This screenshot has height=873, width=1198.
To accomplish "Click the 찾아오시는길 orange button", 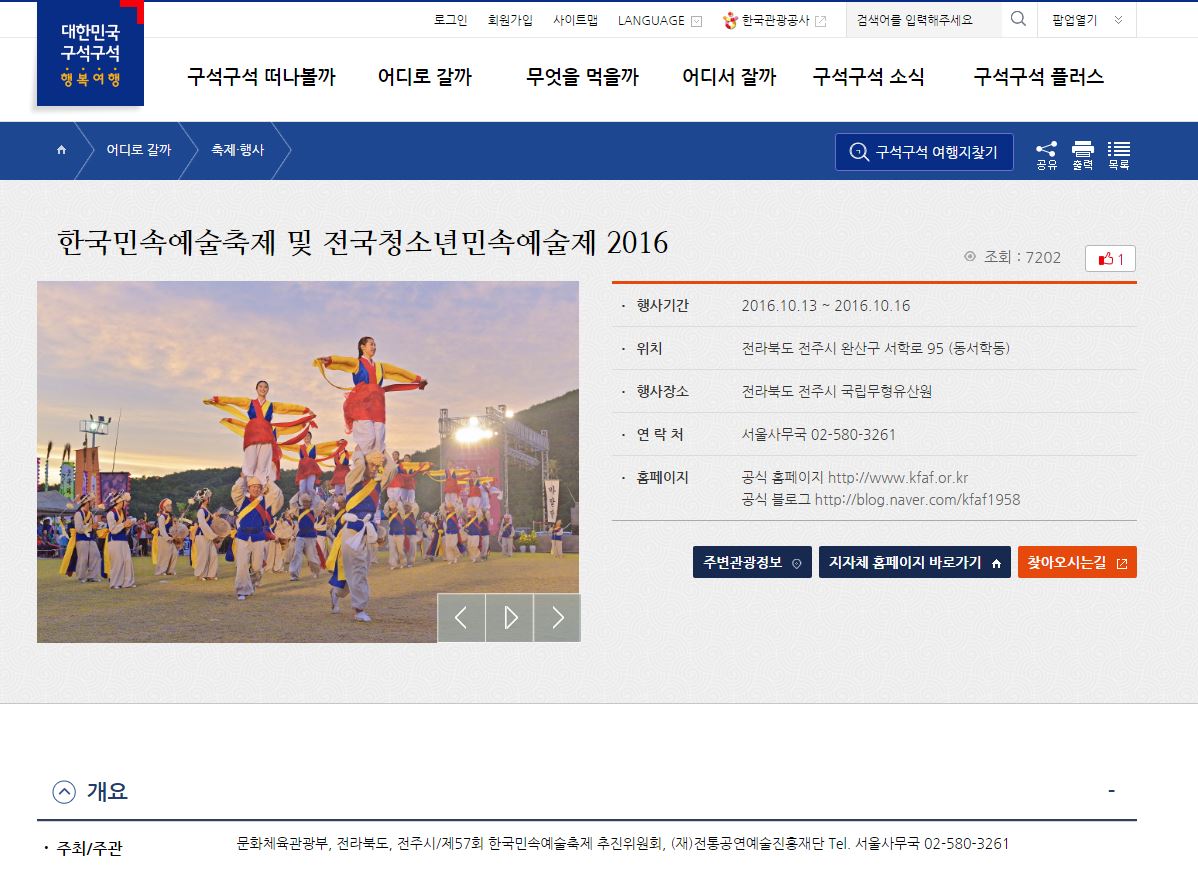I will point(1077,562).
